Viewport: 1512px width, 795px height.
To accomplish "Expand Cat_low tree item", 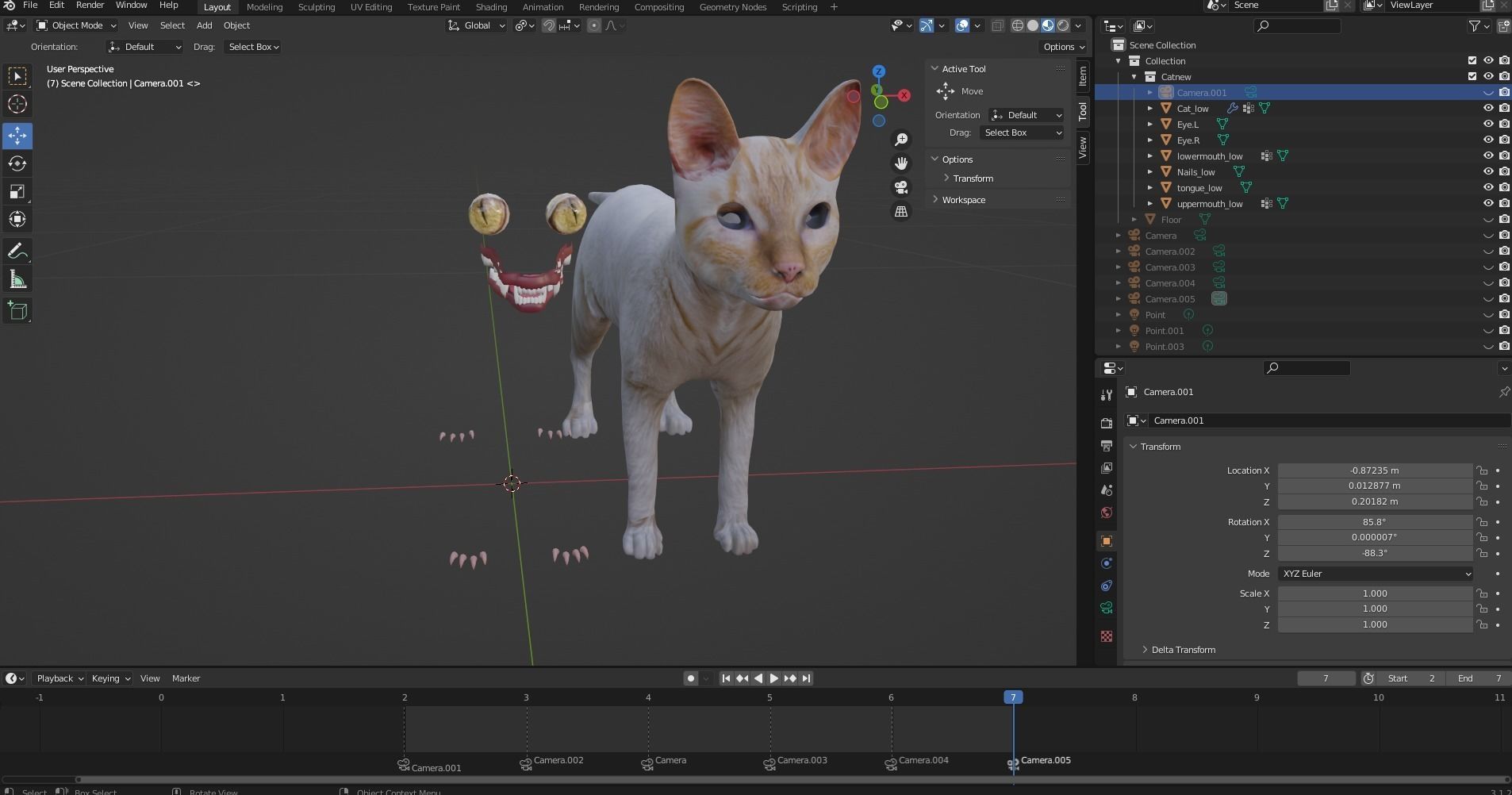I will [x=1150, y=109].
